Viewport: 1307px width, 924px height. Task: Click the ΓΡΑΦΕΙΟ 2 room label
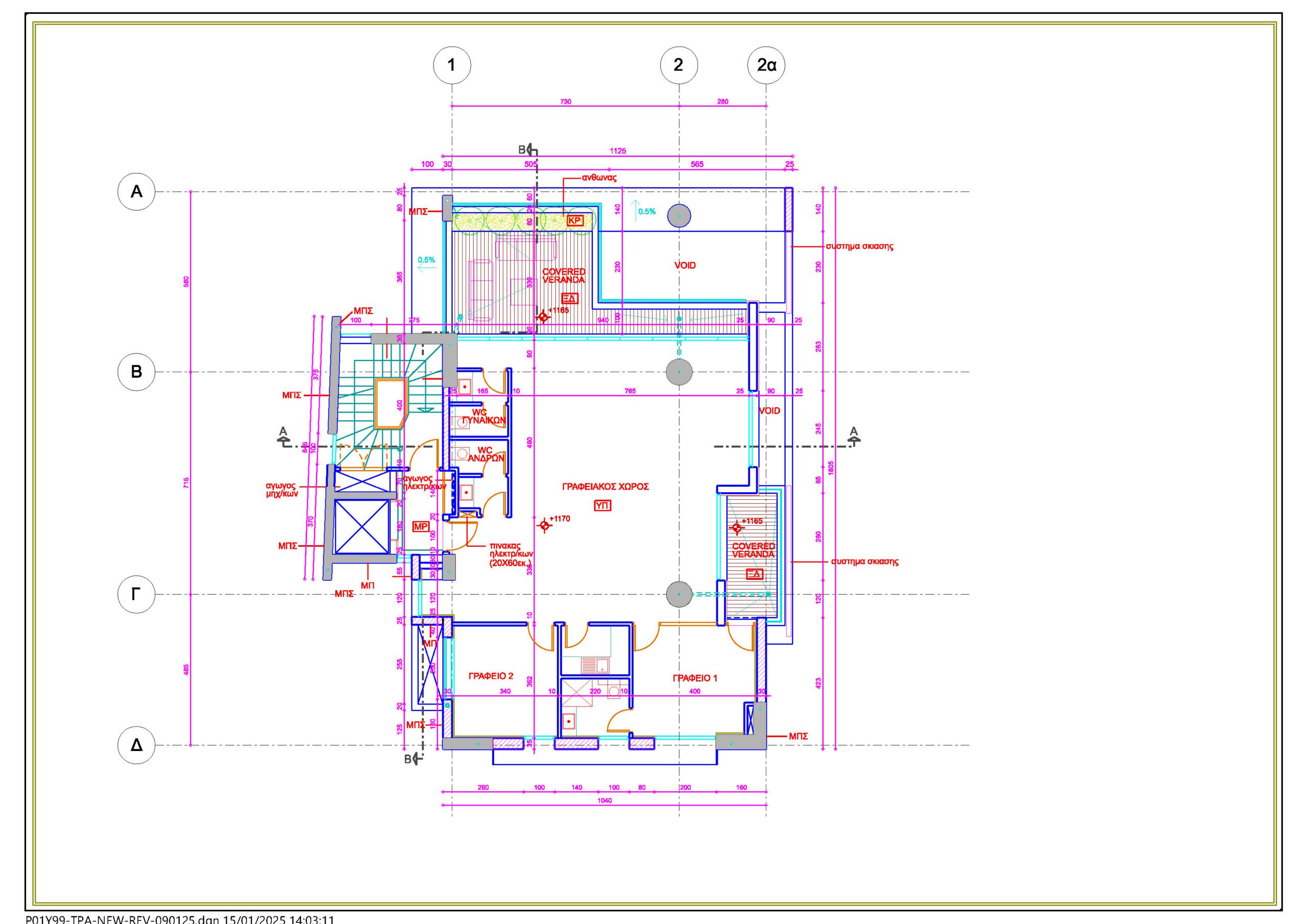click(x=491, y=676)
